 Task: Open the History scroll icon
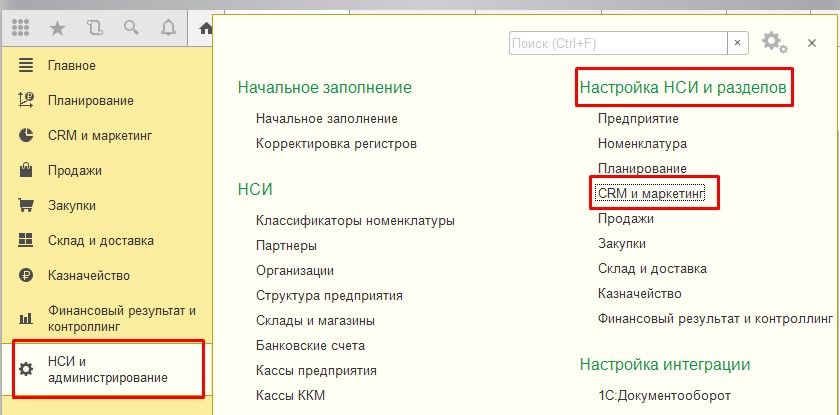tap(94, 28)
